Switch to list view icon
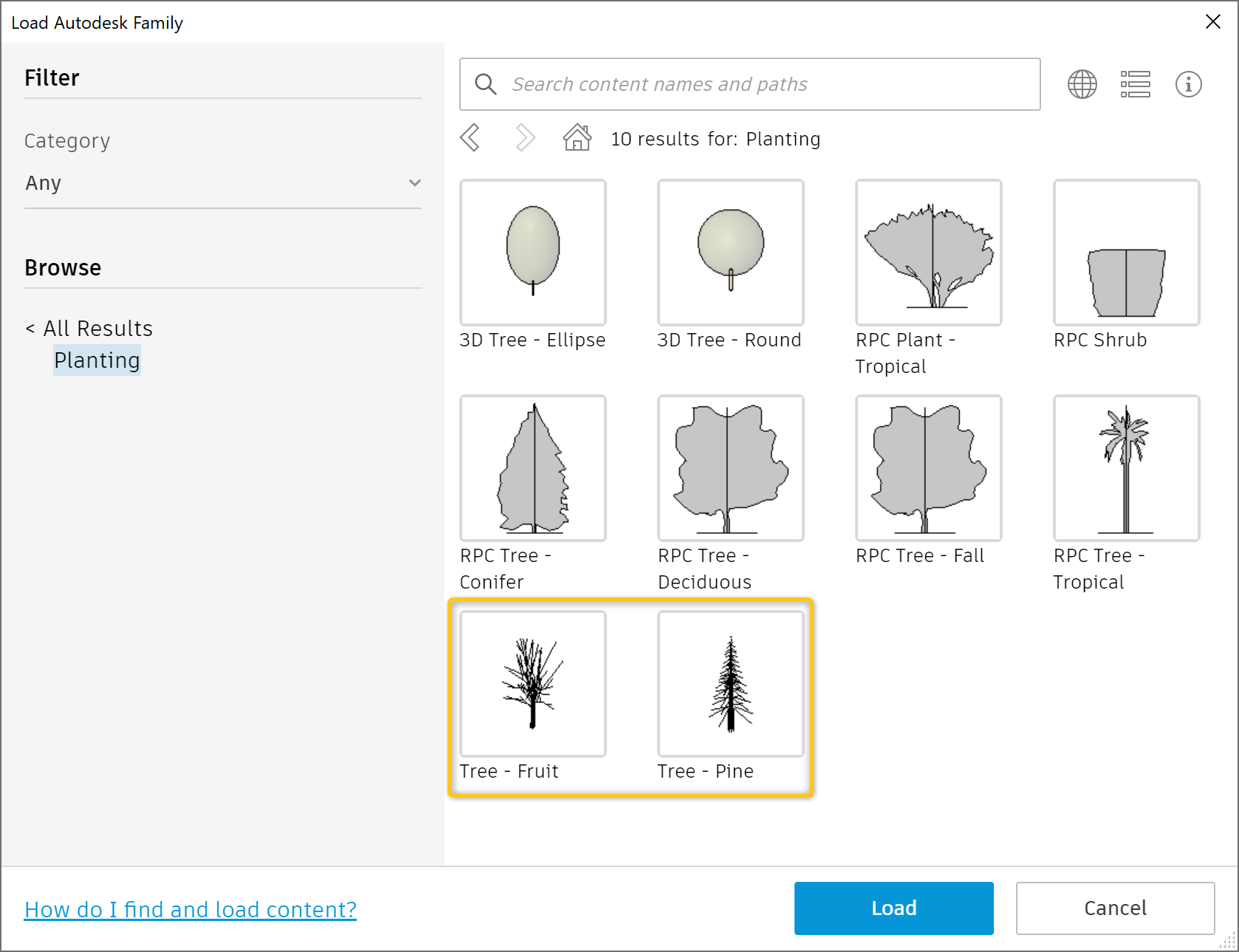Image resolution: width=1239 pixels, height=952 pixels. (1135, 84)
